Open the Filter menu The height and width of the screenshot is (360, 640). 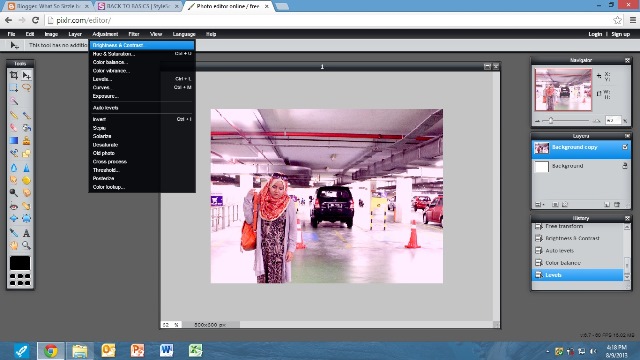pyautogui.click(x=133, y=34)
